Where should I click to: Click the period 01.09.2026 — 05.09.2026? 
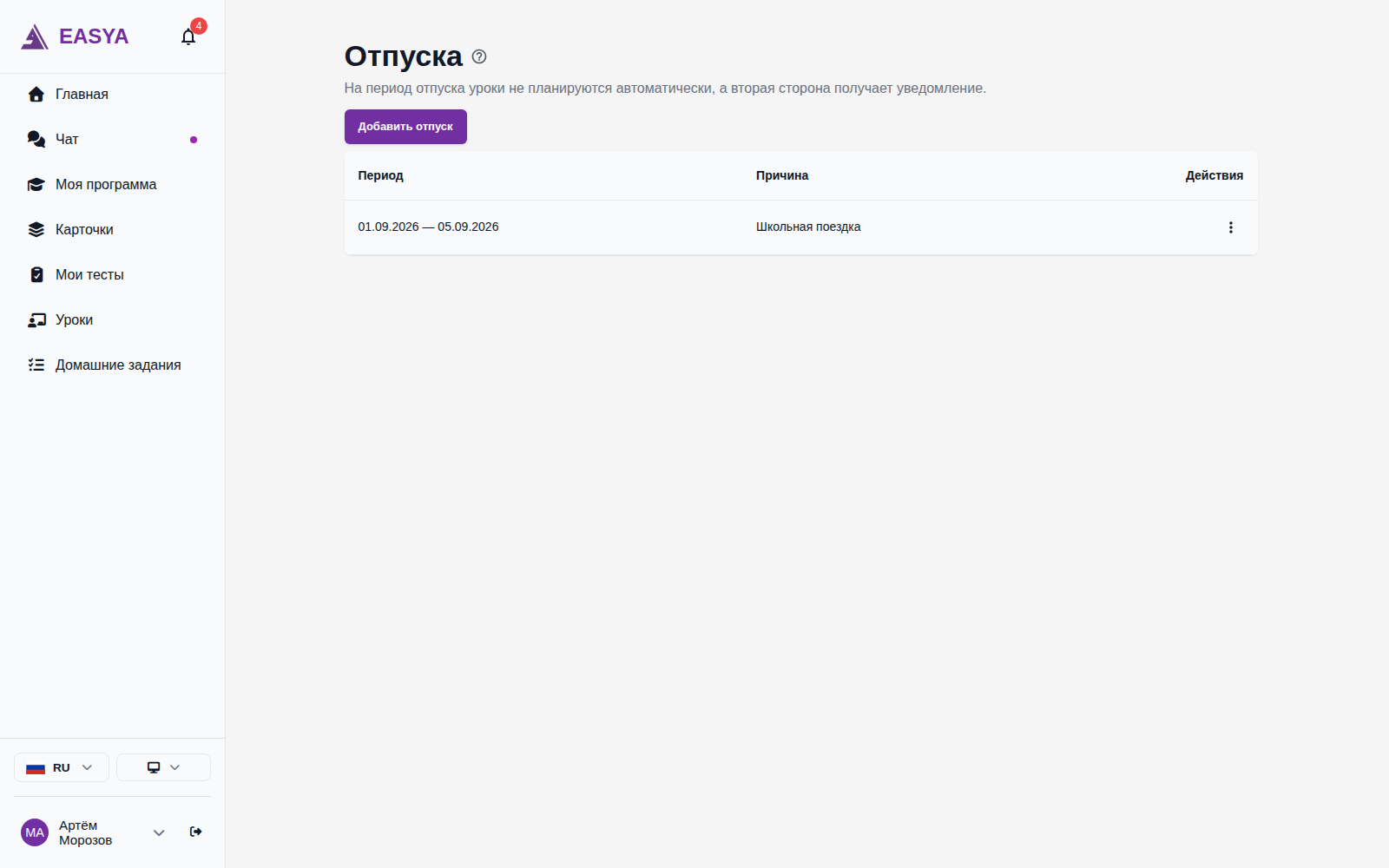[x=428, y=227]
